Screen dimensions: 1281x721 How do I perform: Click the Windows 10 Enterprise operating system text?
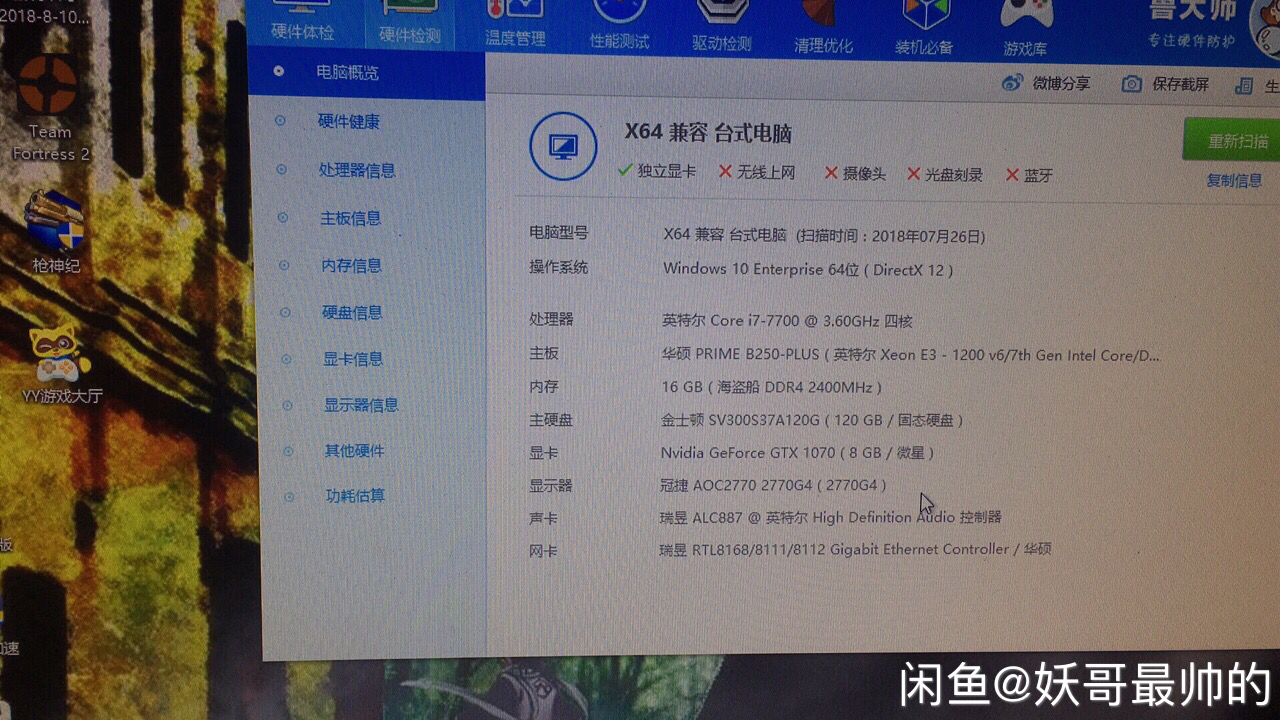click(x=808, y=269)
